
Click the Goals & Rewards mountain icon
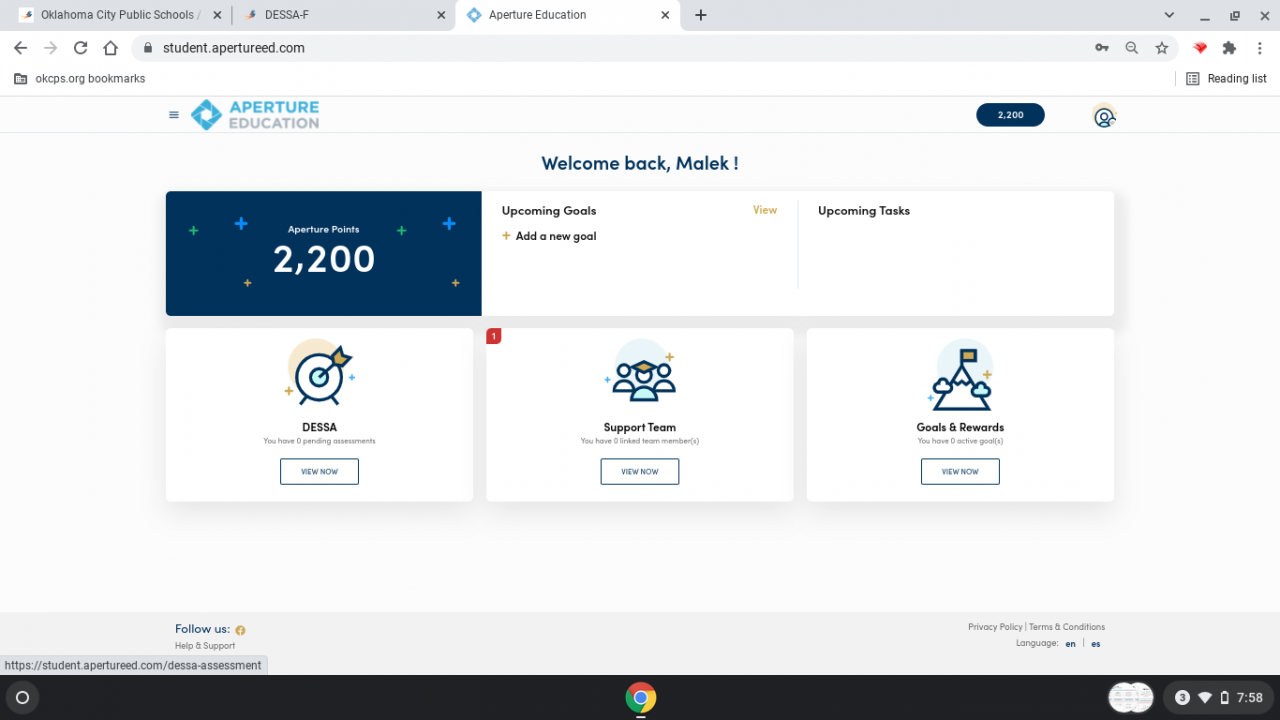pos(960,374)
